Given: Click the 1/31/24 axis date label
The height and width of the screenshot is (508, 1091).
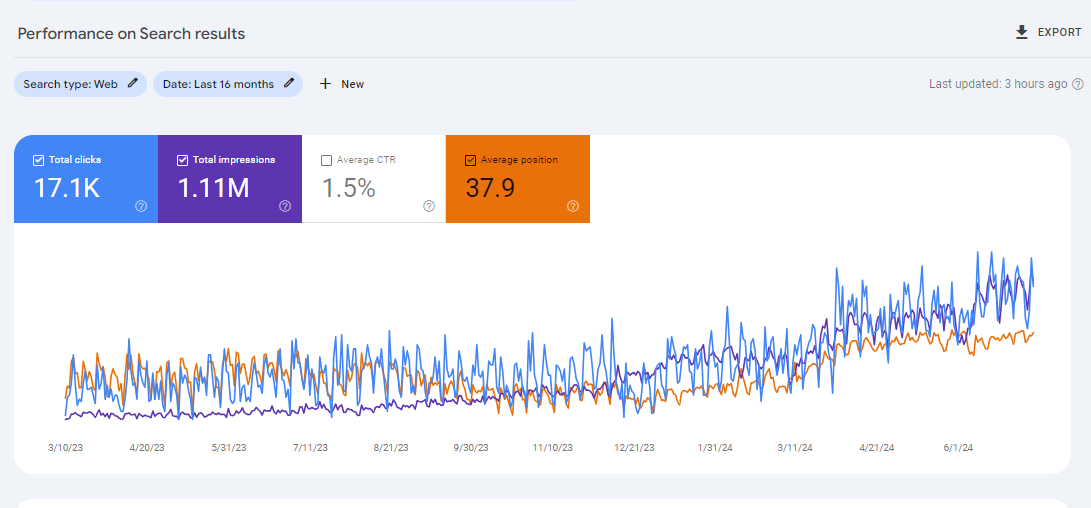Looking at the screenshot, I should [715, 448].
